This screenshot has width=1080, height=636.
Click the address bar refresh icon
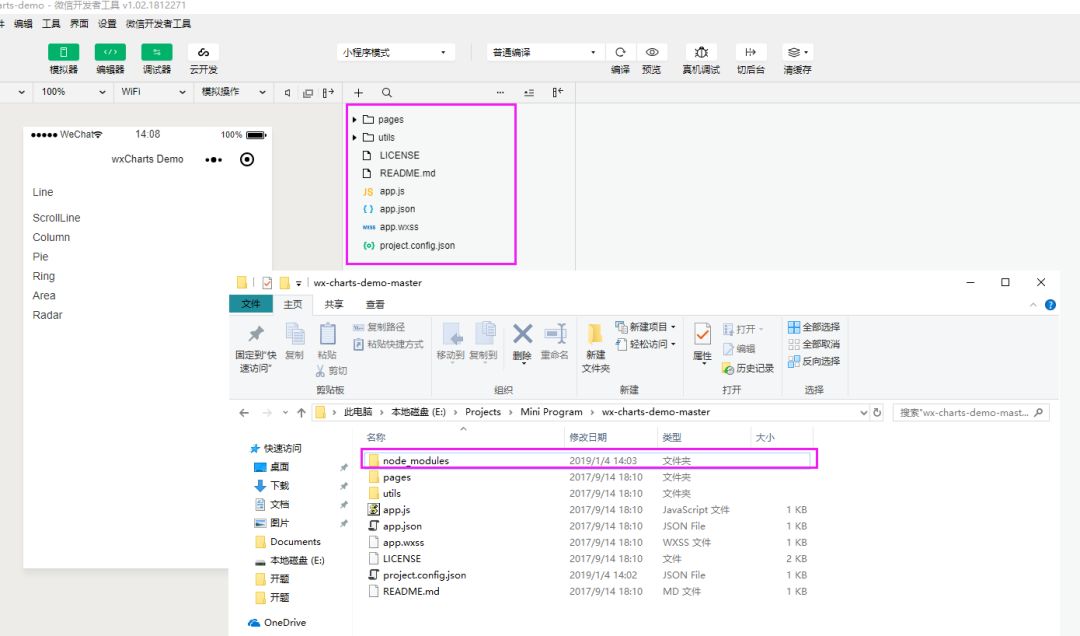tap(877, 412)
